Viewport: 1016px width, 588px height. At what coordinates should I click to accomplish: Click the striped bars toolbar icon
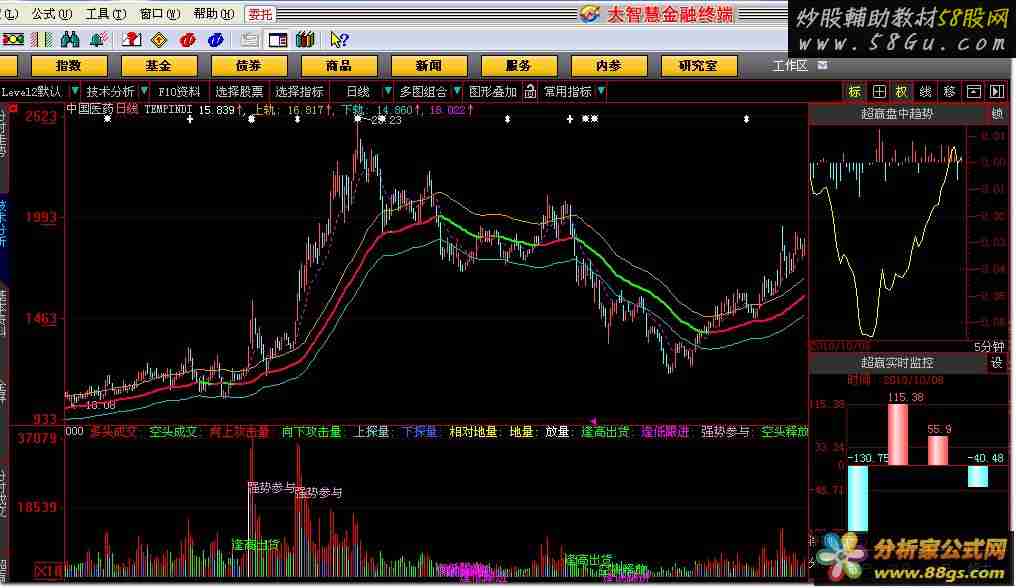pyautogui.click(x=42, y=40)
